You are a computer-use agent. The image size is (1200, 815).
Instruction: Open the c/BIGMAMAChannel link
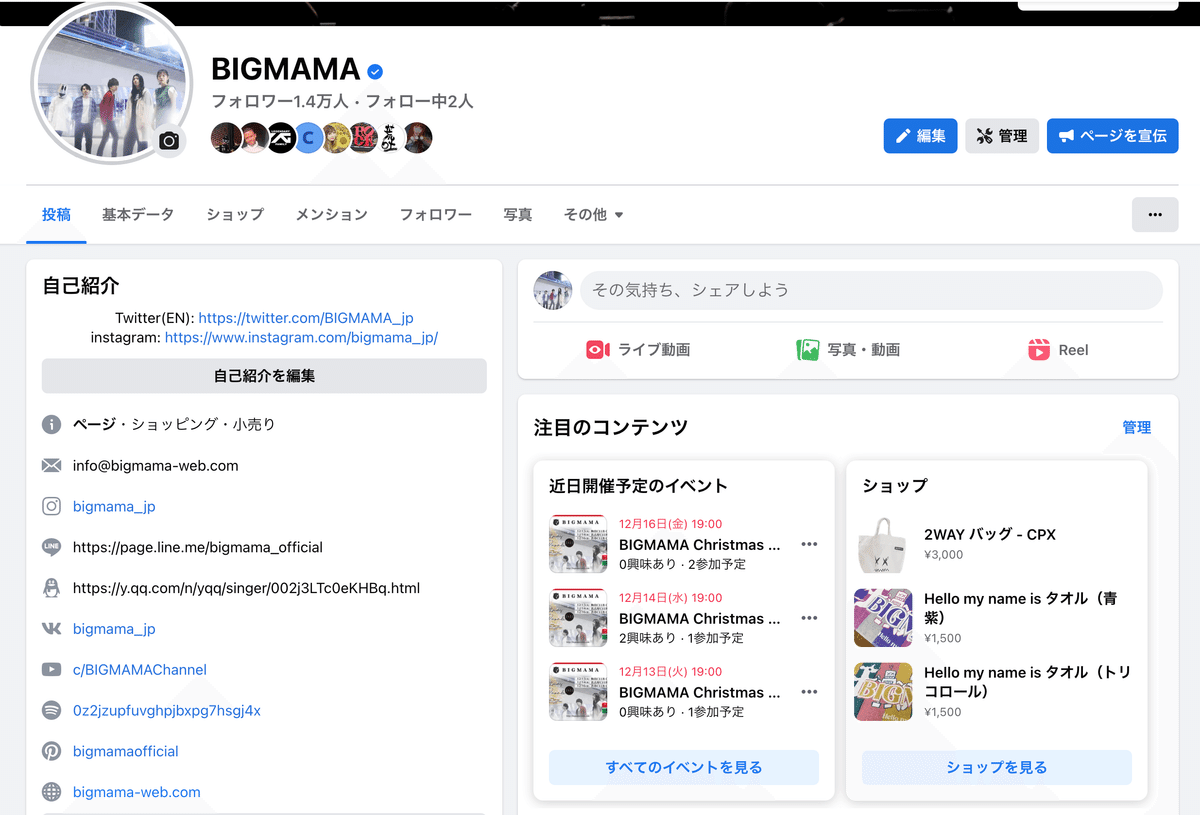pos(140,670)
